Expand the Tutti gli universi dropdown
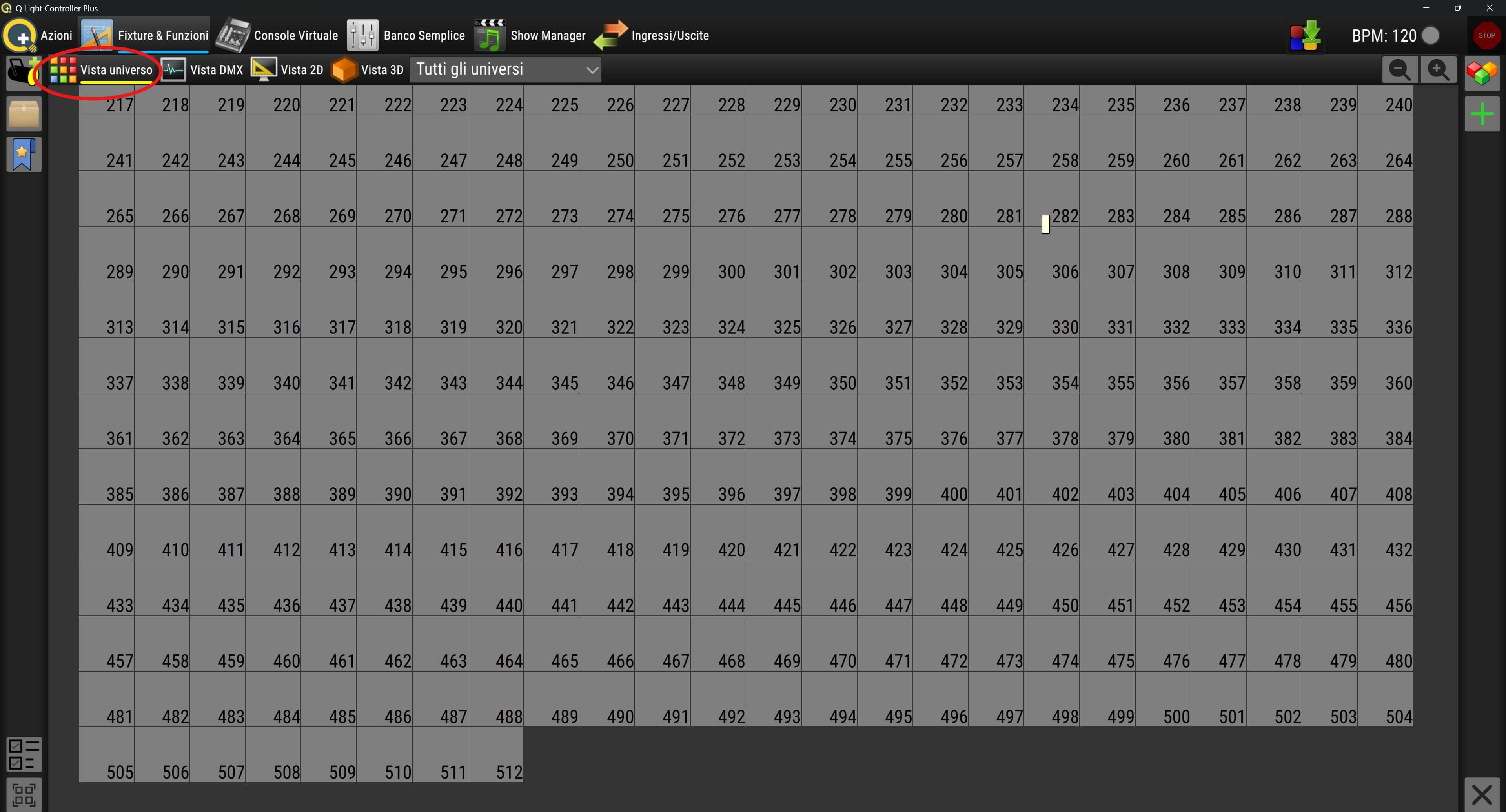This screenshot has width=1506, height=812. point(506,70)
